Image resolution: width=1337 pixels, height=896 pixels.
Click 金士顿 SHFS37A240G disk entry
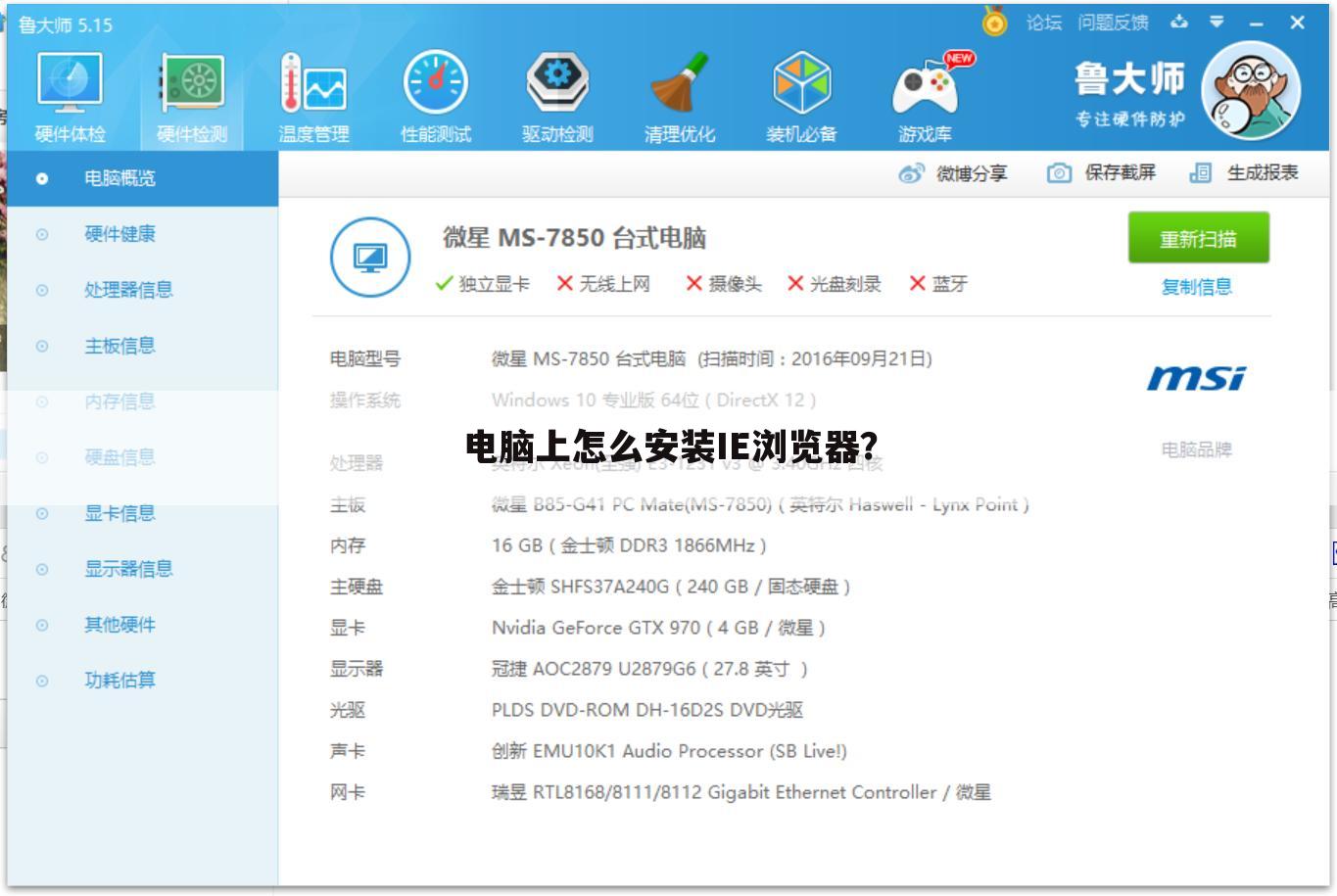coord(671,587)
